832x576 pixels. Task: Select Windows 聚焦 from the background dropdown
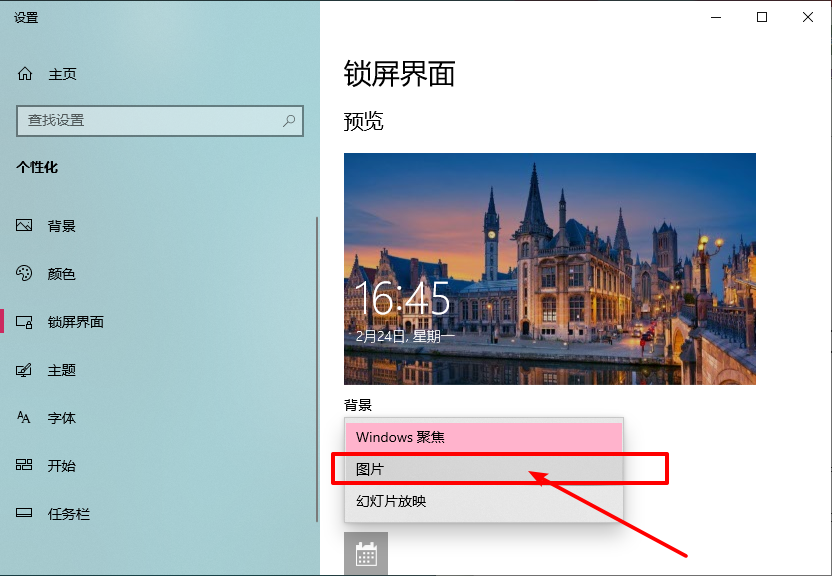pos(484,437)
